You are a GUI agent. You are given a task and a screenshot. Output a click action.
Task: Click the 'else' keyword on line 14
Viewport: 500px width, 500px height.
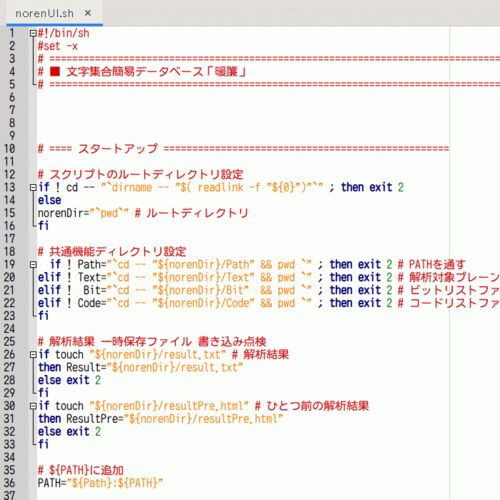[x=49, y=200]
